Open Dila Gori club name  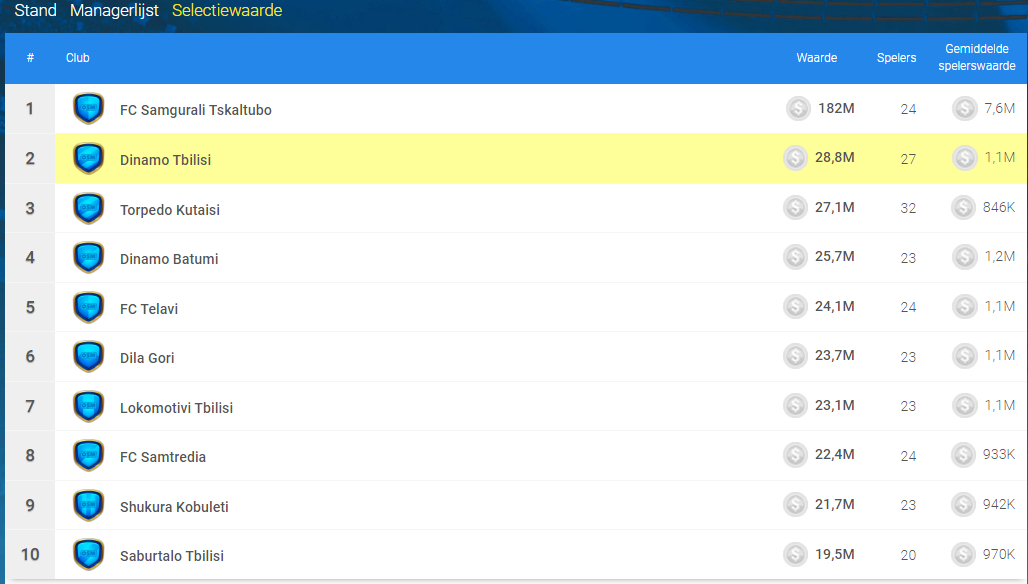[147, 358]
